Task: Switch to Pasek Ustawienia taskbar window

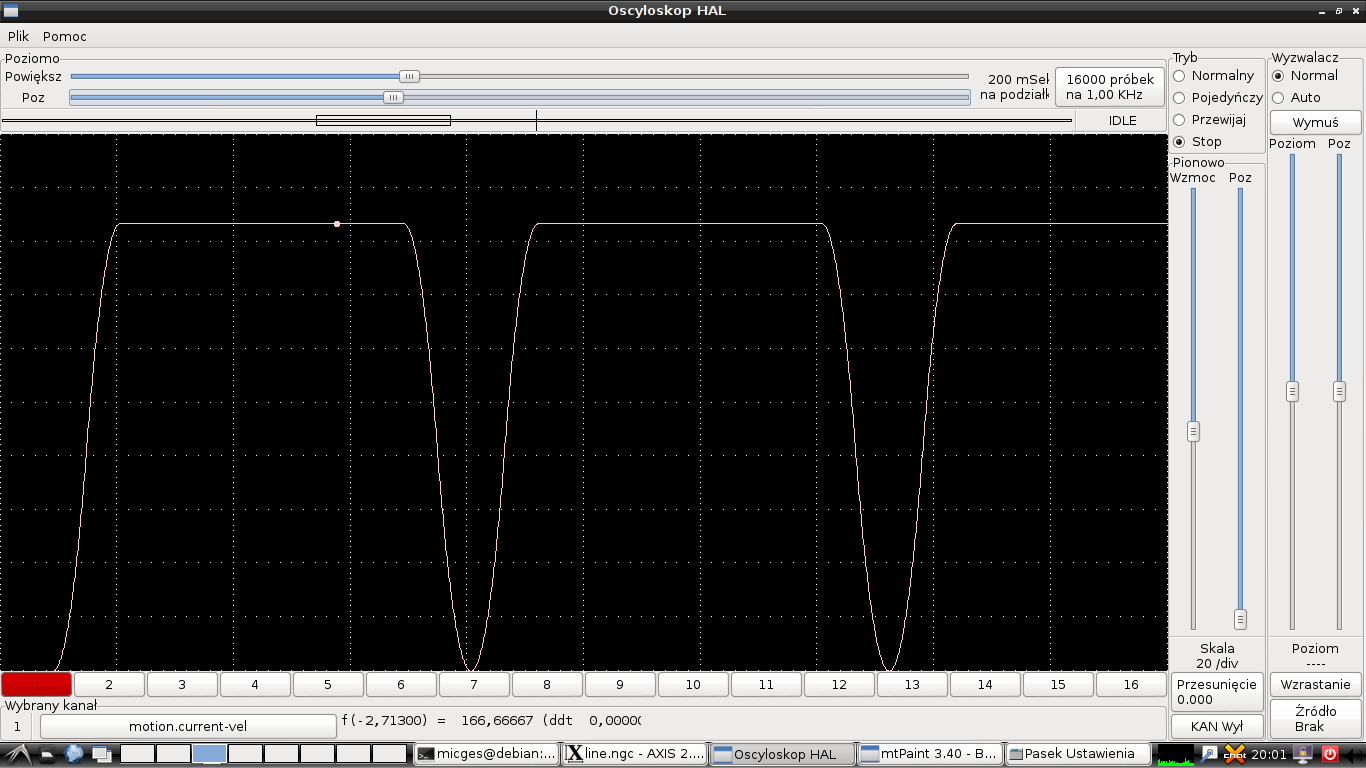Action: coord(1078,754)
